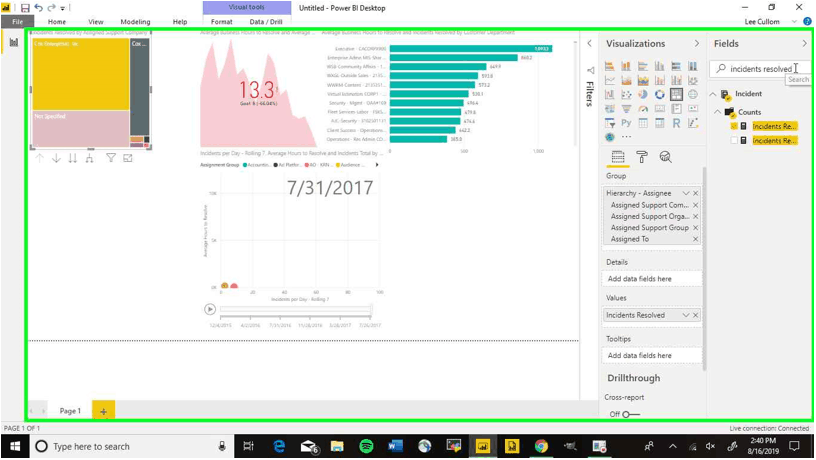Choose the Table visualization icon

coord(643,123)
